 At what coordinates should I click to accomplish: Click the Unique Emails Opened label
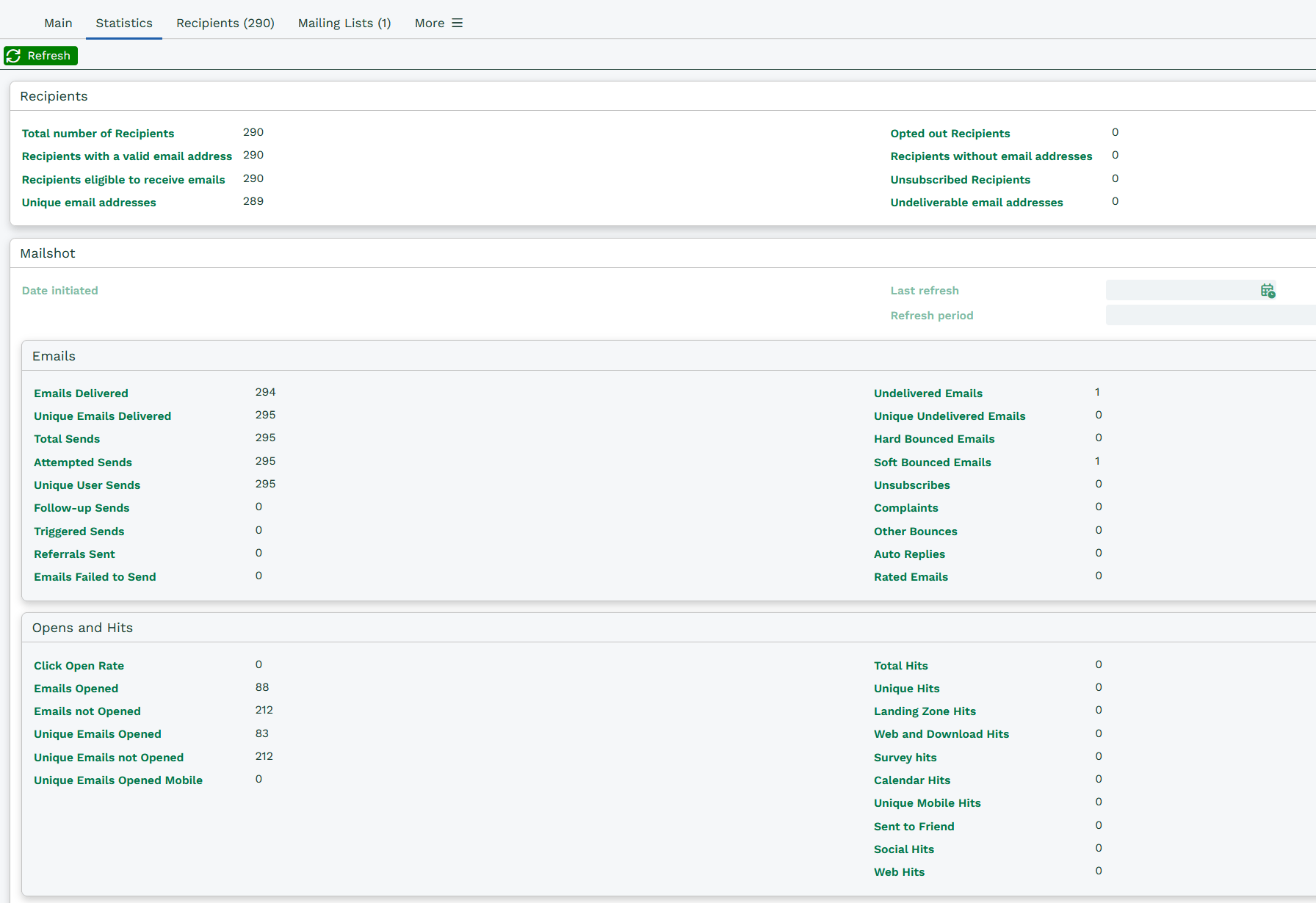pos(97,734)
